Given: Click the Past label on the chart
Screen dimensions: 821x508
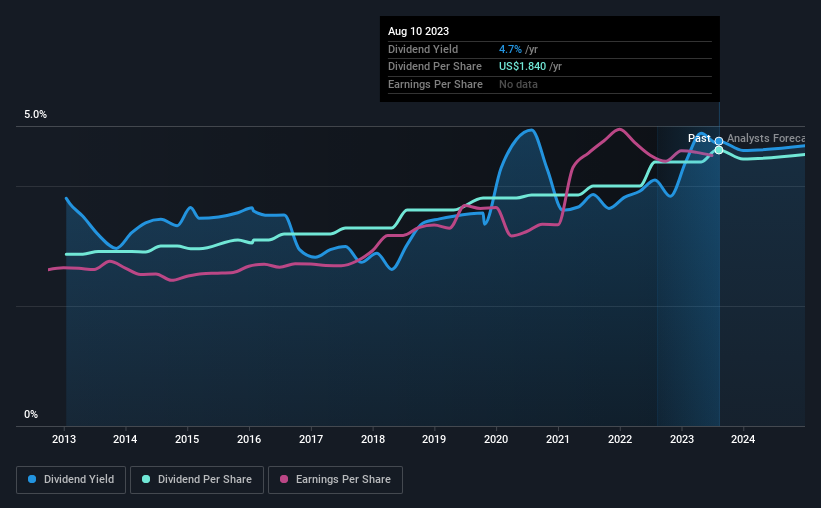Looking at the screenshot, I should [x=699, y=138].
